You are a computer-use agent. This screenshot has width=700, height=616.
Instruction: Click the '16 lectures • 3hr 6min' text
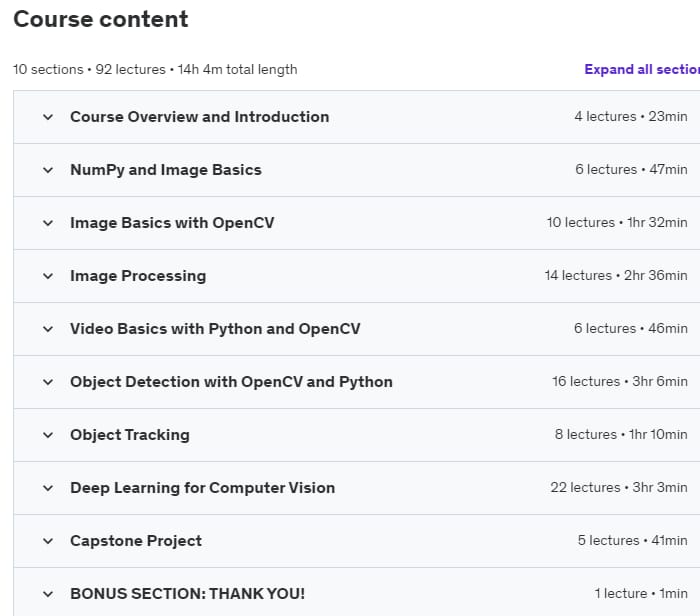620,382
